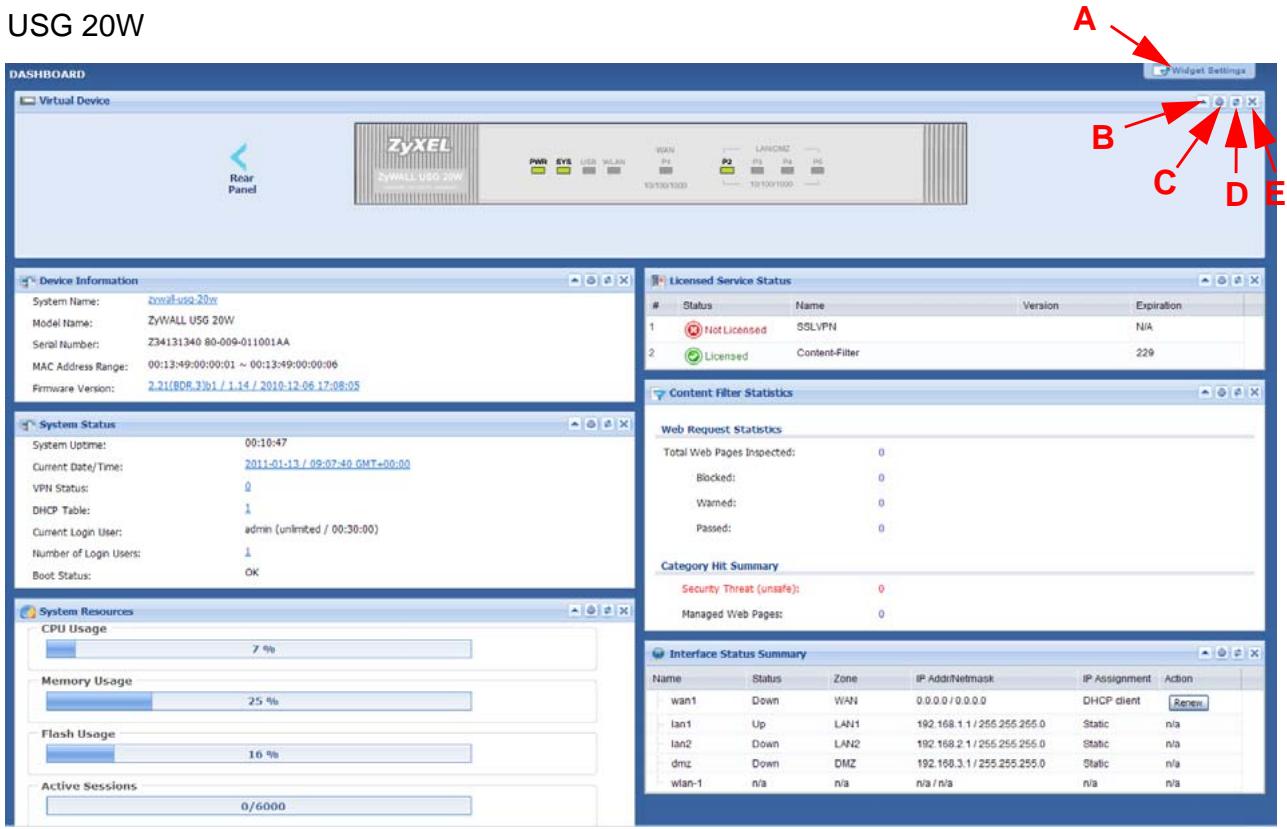Close the System Resources widget
1287x829 pixels.
click(624, 610)
